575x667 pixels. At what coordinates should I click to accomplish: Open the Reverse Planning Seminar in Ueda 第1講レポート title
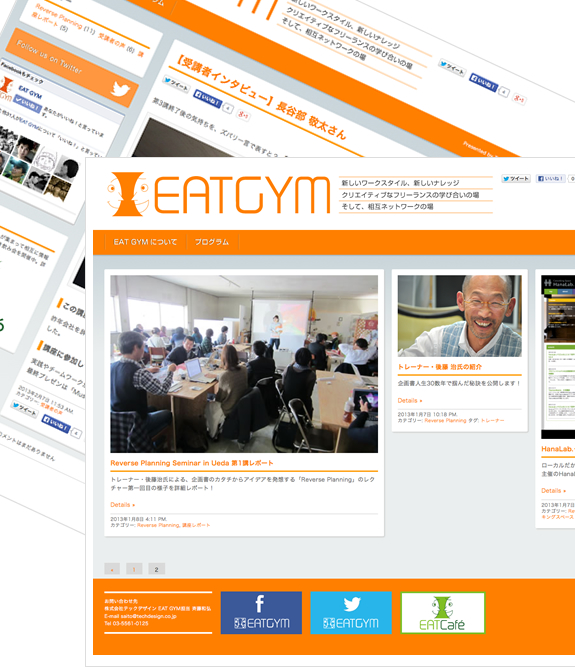pos(192,463)
